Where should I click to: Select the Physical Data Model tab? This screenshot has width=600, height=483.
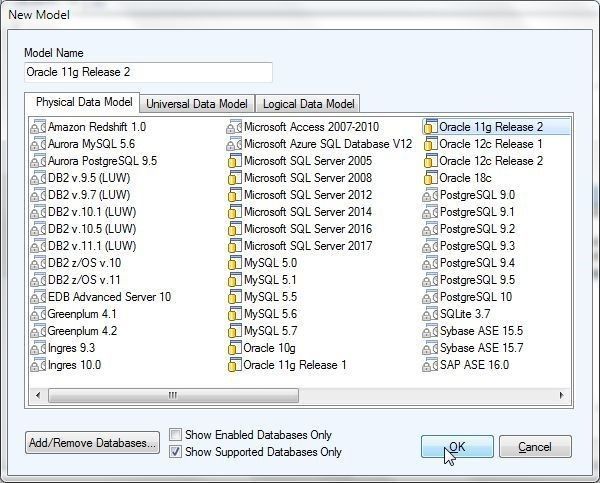pos(84,102)
